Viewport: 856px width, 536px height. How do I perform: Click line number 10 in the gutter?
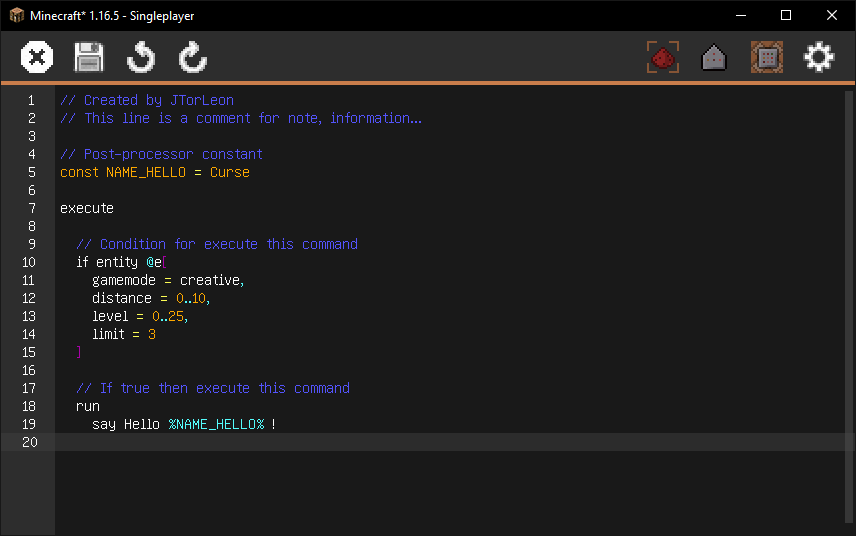(28, 262)
